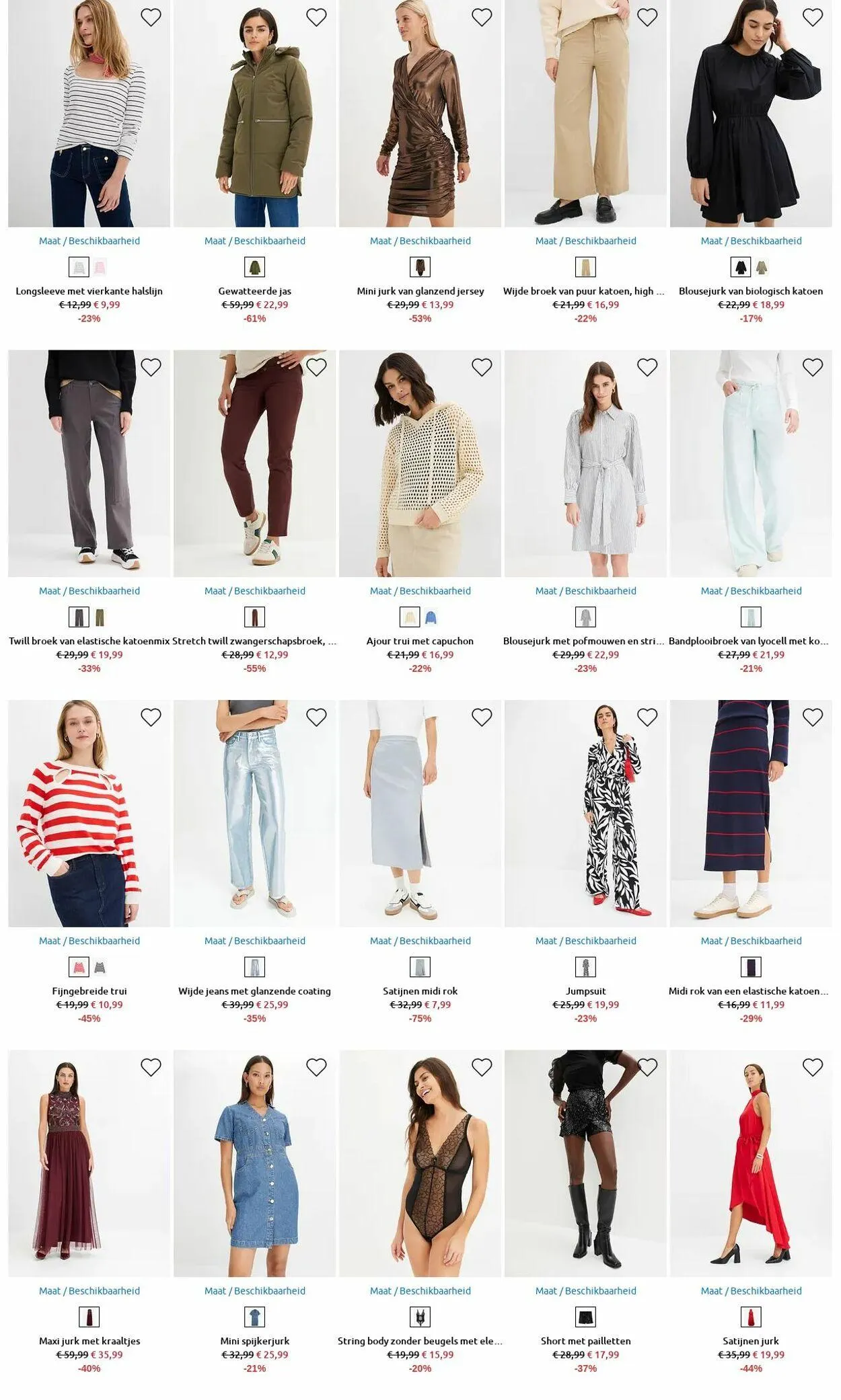This screenshot has height=1400, width=841.
Task: Favorite the Satijnen jurk via heart icon
Action: (813, 1067)
